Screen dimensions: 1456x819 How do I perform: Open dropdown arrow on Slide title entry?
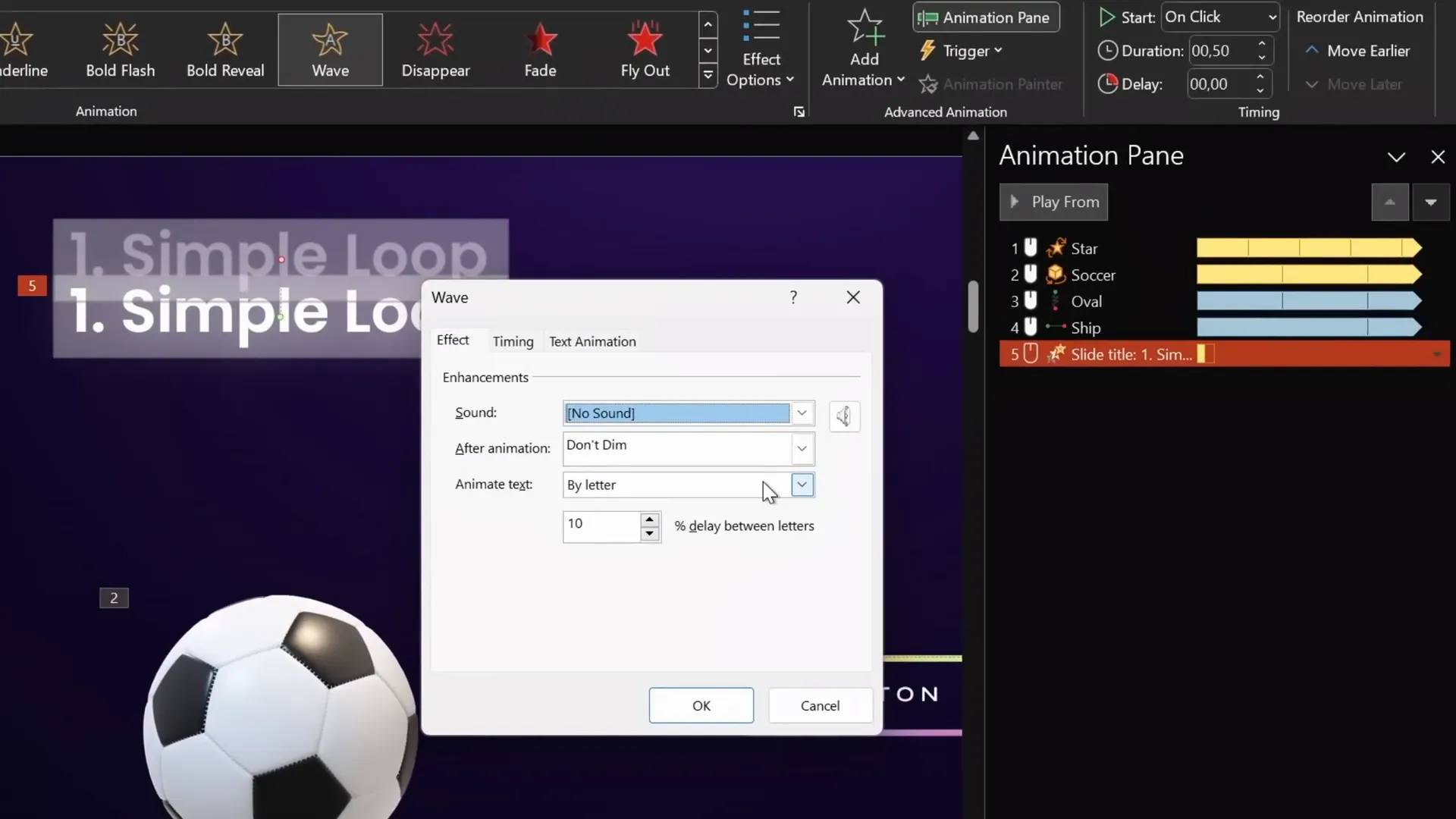[1436, 354]
